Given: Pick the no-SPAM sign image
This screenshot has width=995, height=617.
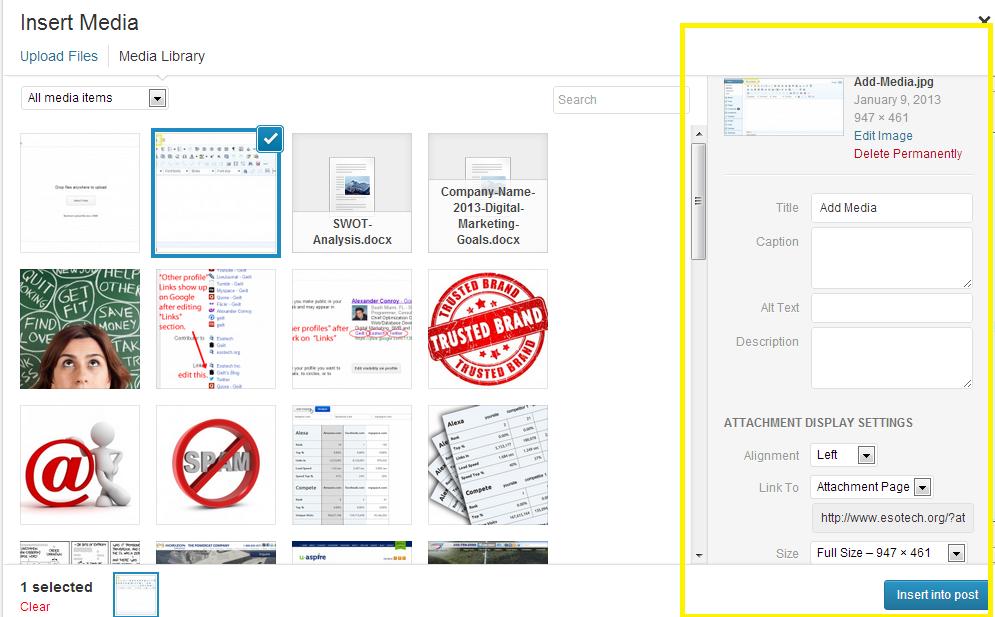Looking at the screenshot, I should tap(216, 465).
